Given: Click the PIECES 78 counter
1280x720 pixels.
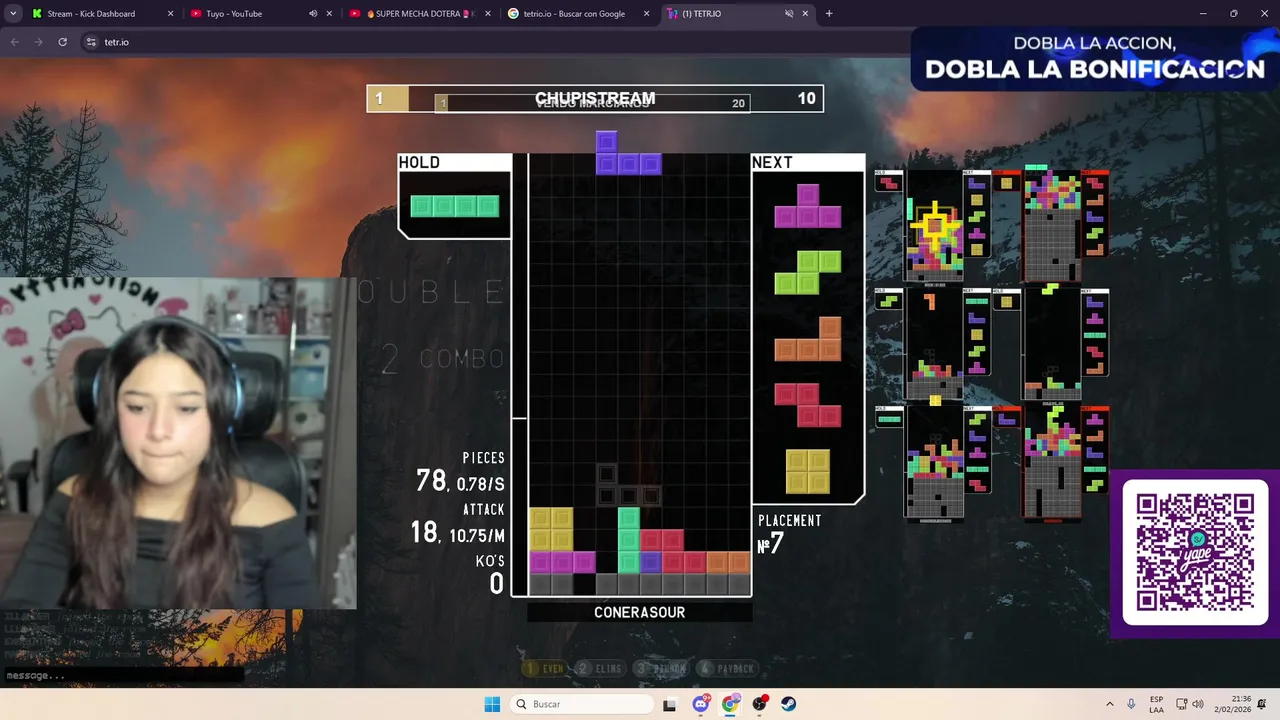Looking at the screenshot, I should (x=460, y=473).
